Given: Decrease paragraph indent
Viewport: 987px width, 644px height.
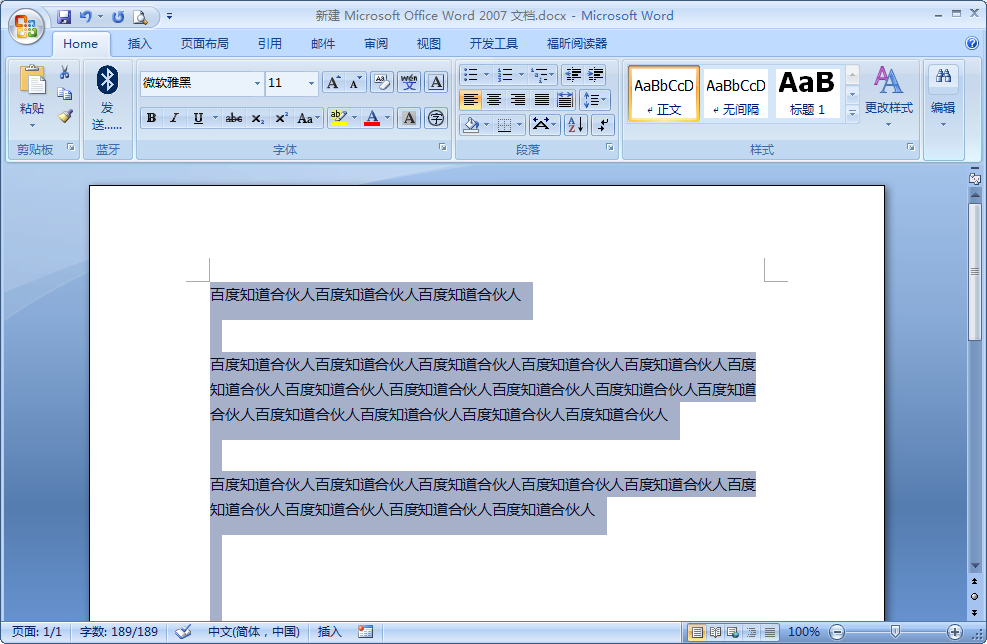Looking at the screenshot, I should (x=572, y=75).
